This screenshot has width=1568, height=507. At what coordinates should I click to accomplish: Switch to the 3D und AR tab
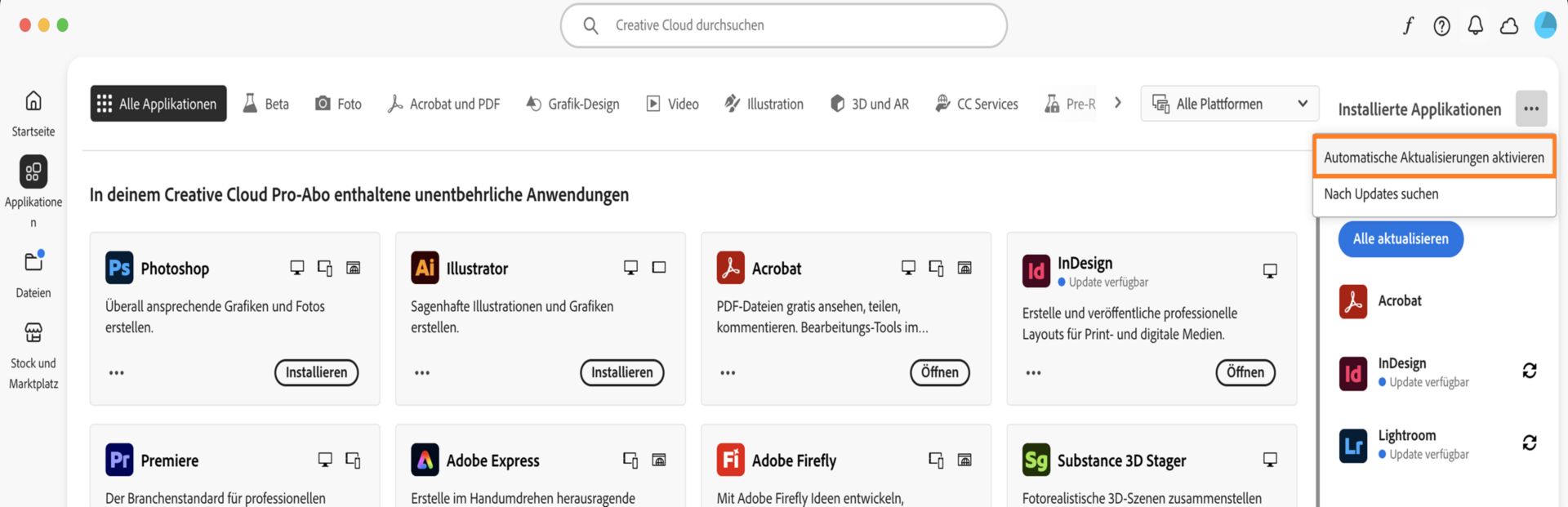(x=870, y=104)
